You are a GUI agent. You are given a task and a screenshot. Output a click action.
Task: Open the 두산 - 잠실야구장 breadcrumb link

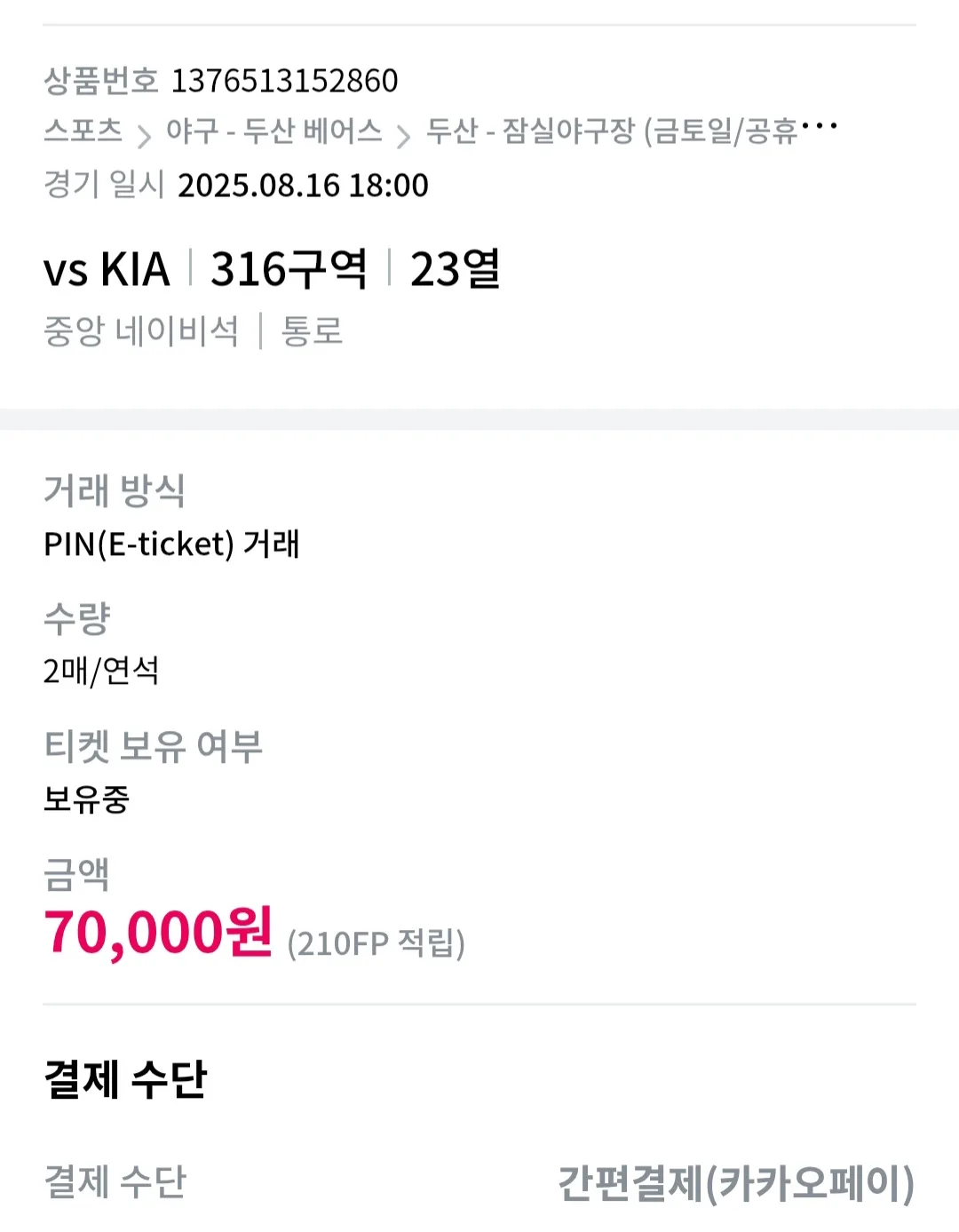(x=613, y=131)
